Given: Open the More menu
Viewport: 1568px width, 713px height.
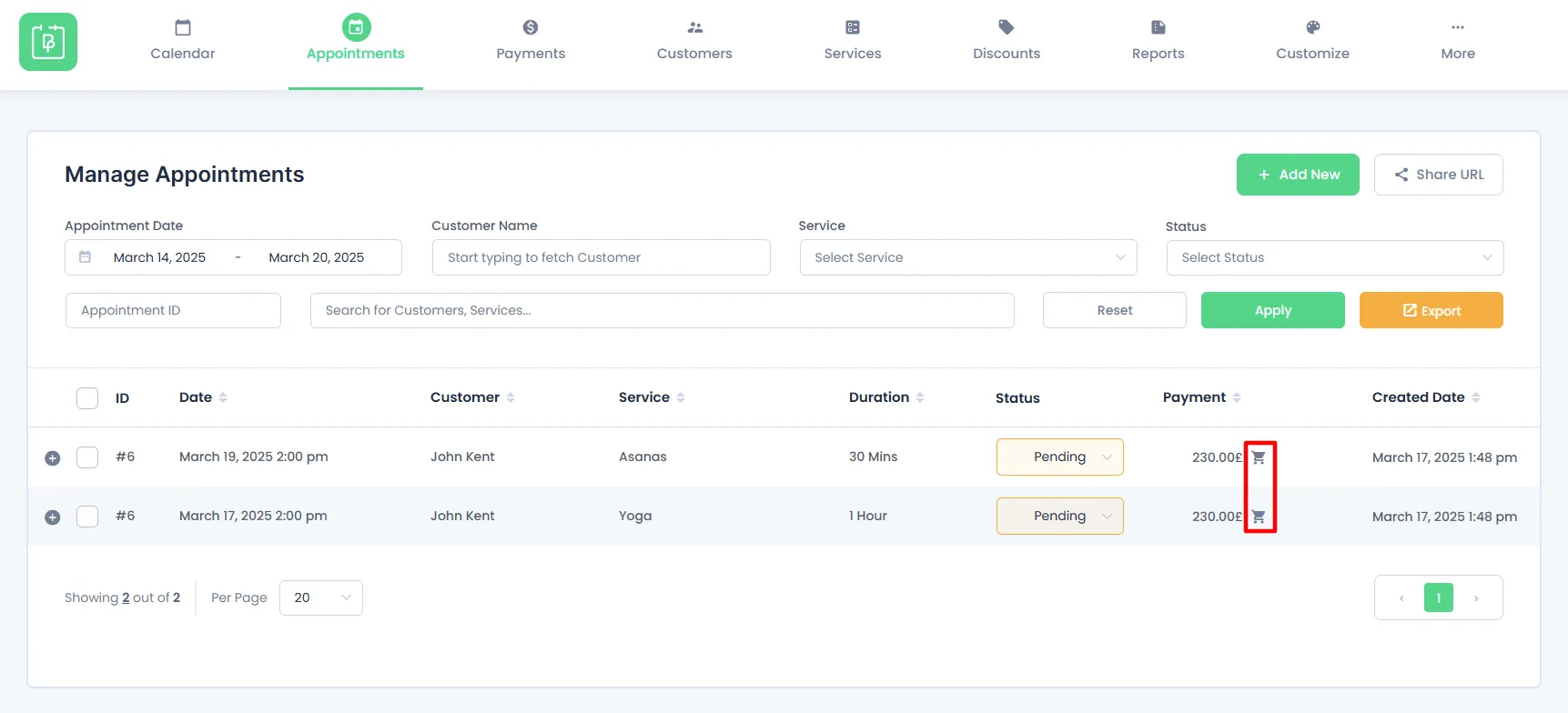Looking at the screenshot, I should (x=1458, y=41).
